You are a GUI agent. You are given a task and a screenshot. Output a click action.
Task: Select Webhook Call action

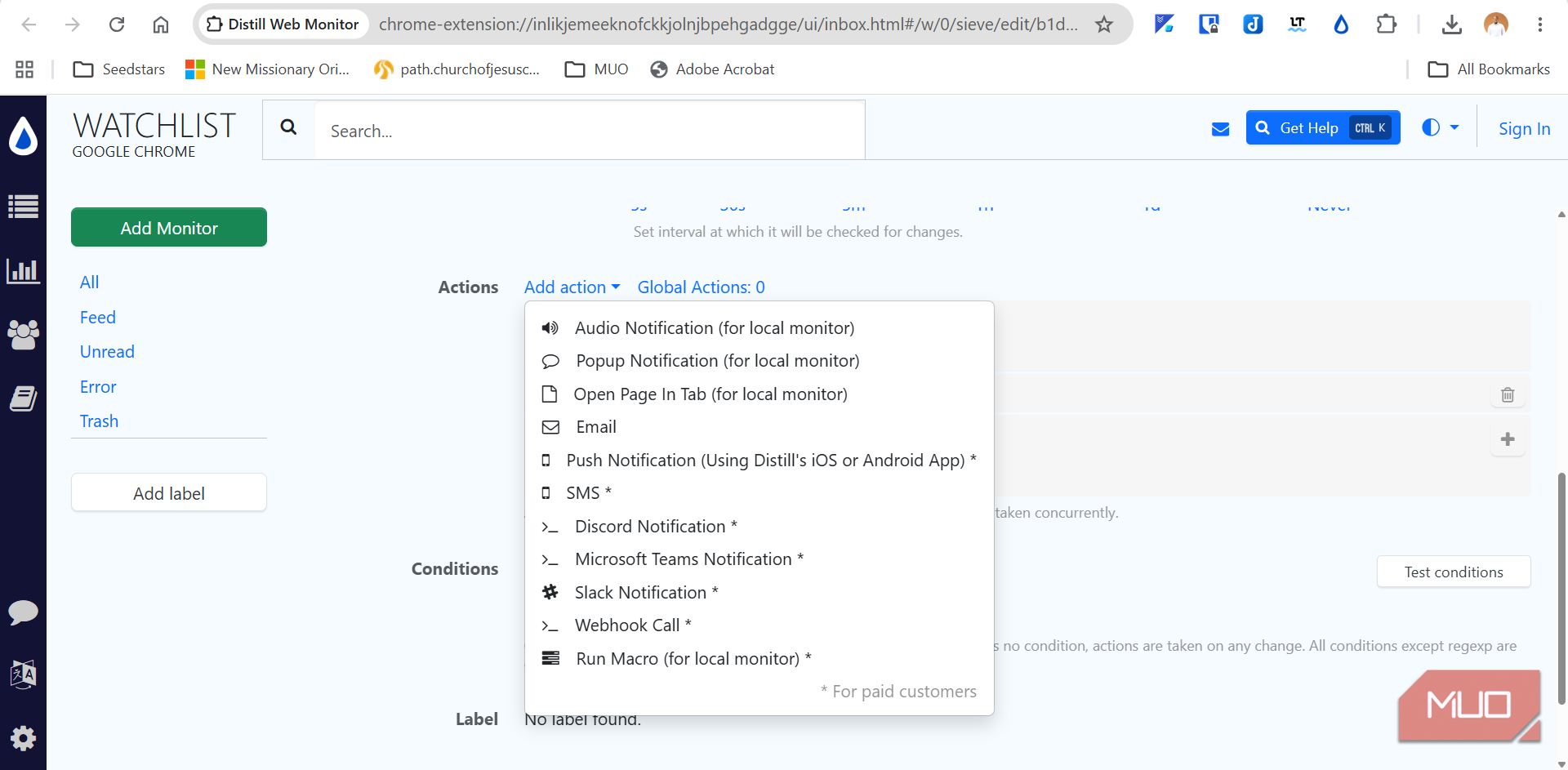759,625
